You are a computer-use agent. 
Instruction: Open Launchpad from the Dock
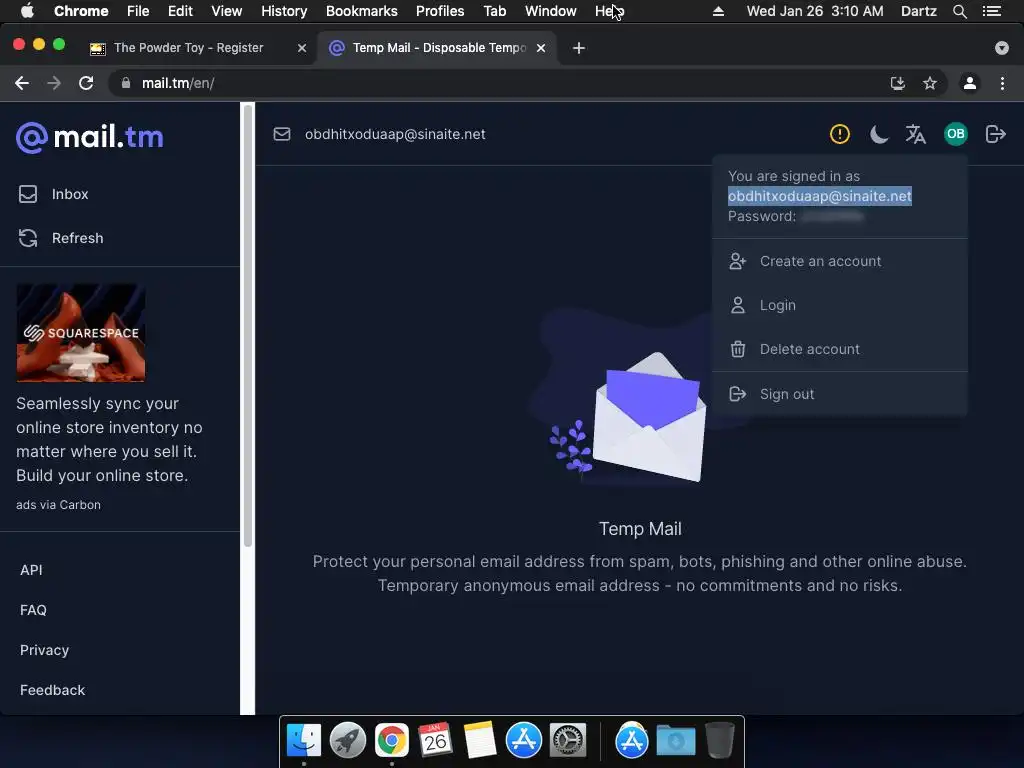348,741
